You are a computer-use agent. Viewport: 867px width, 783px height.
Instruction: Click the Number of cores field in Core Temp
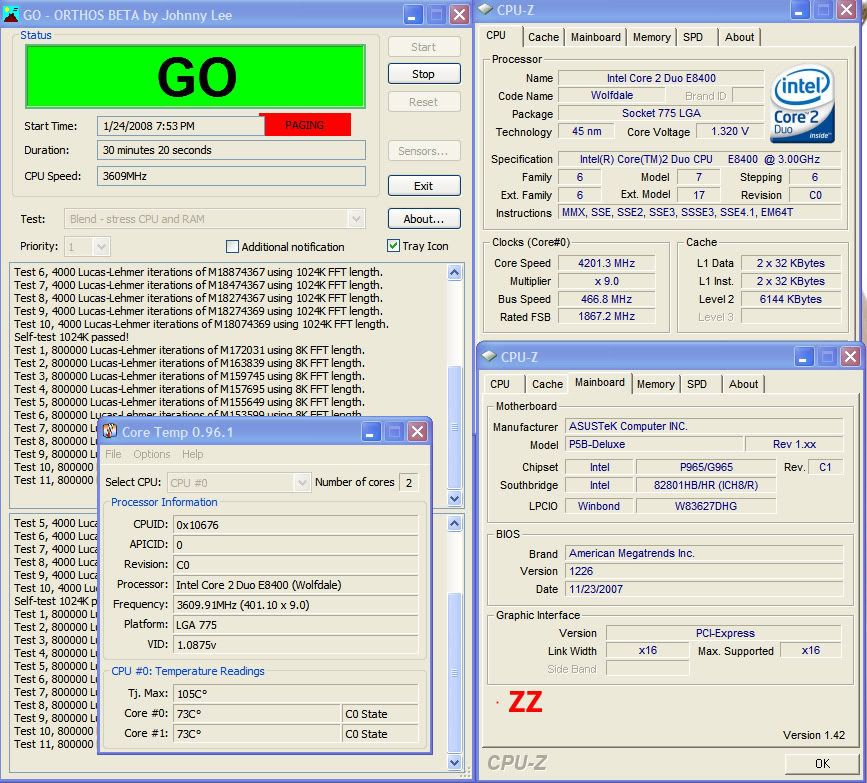[x=409, y=483]
